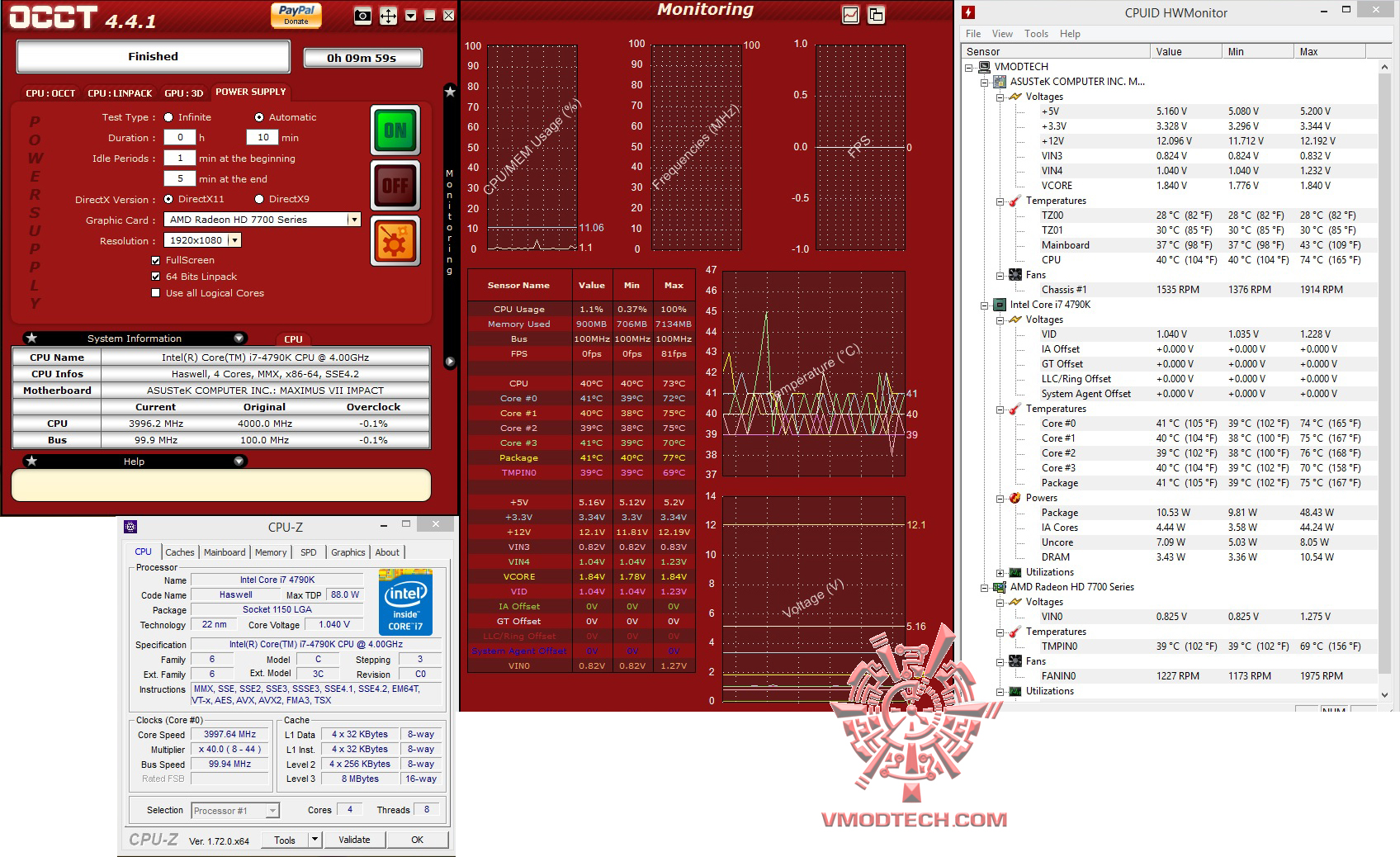The width and height of the screenshot is (1400, 857).
Task: Click the star icon beside System Information
Action: pos(31,338)
